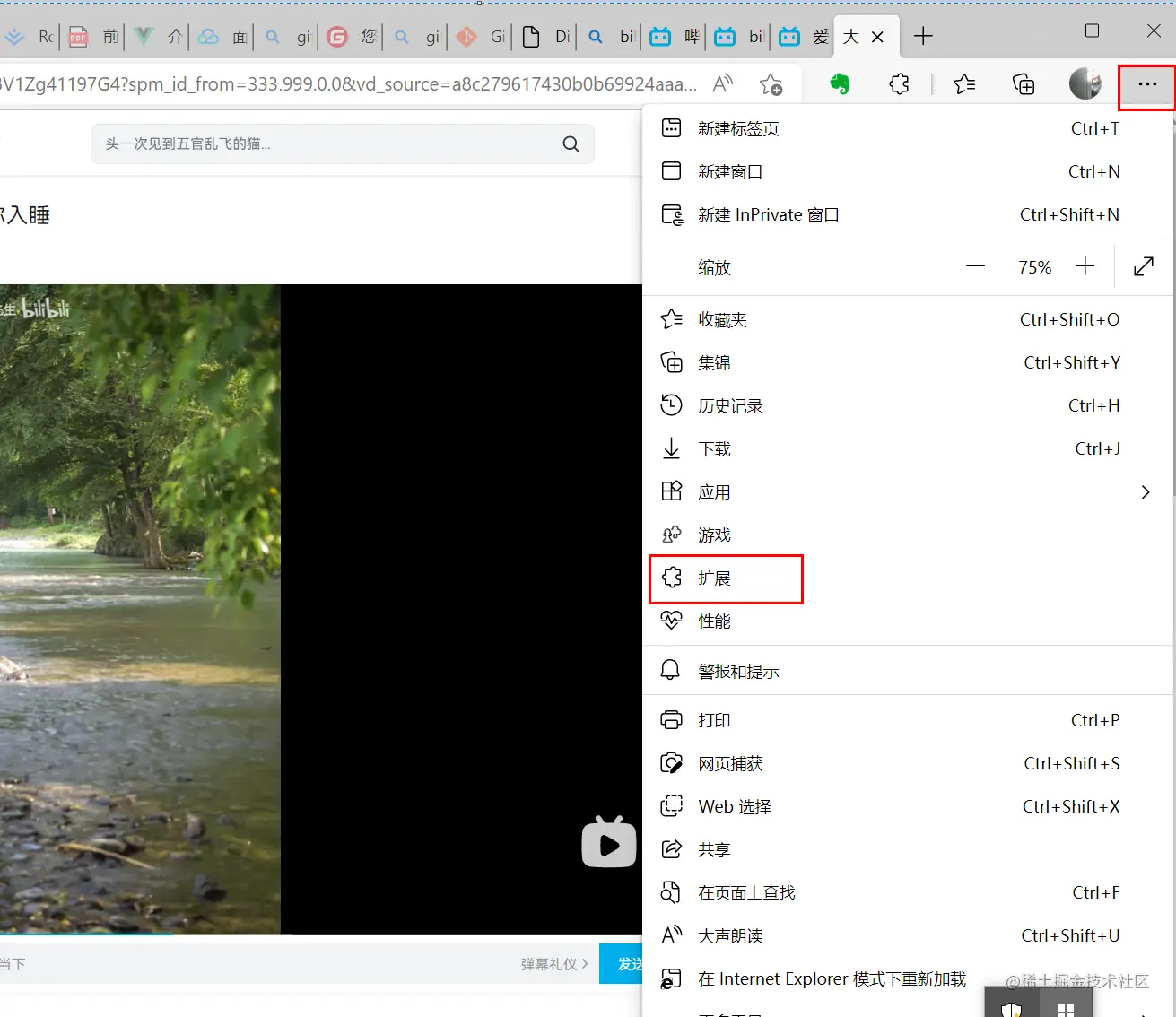Open the Favorites star-list toolbar icon
This screenshot has width=1176, height=1017.
pyautogui.click(x=964, y=84)
